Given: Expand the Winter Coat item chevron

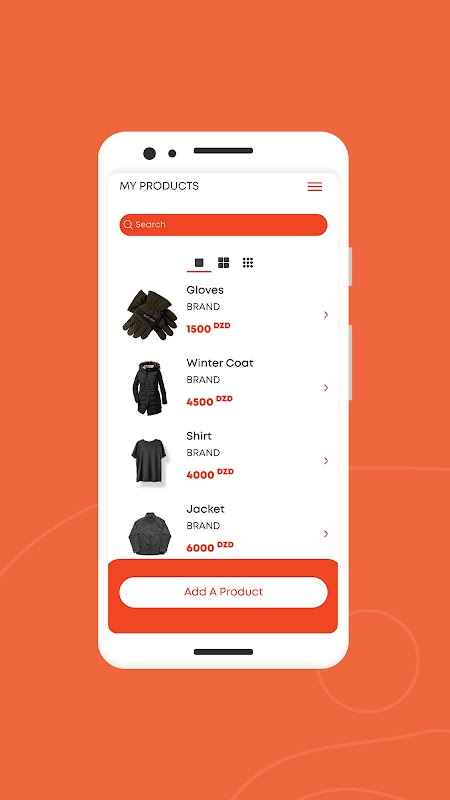Looking at the screenshot, I should (x=326, y=388).
